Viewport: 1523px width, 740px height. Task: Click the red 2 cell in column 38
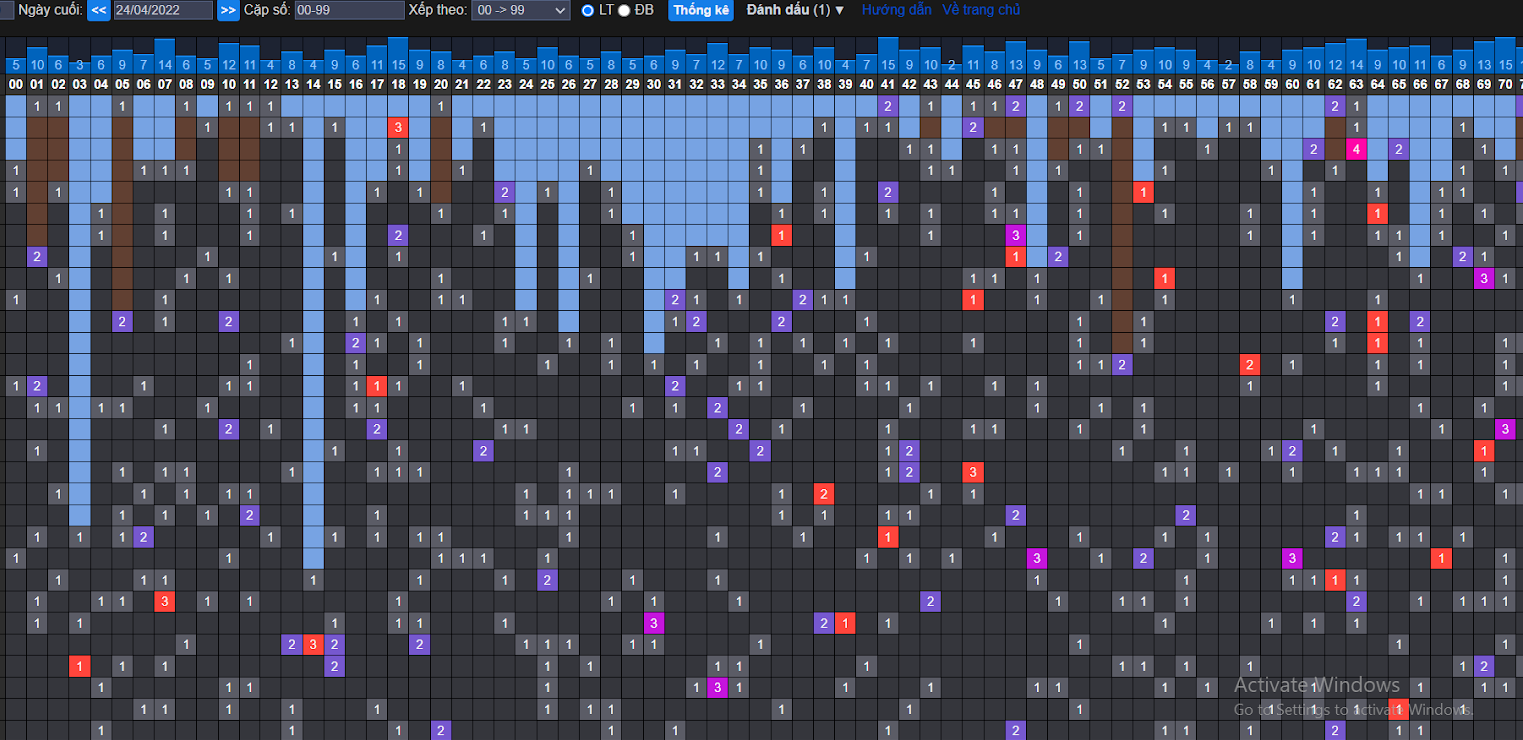click(x=823, y=493)
